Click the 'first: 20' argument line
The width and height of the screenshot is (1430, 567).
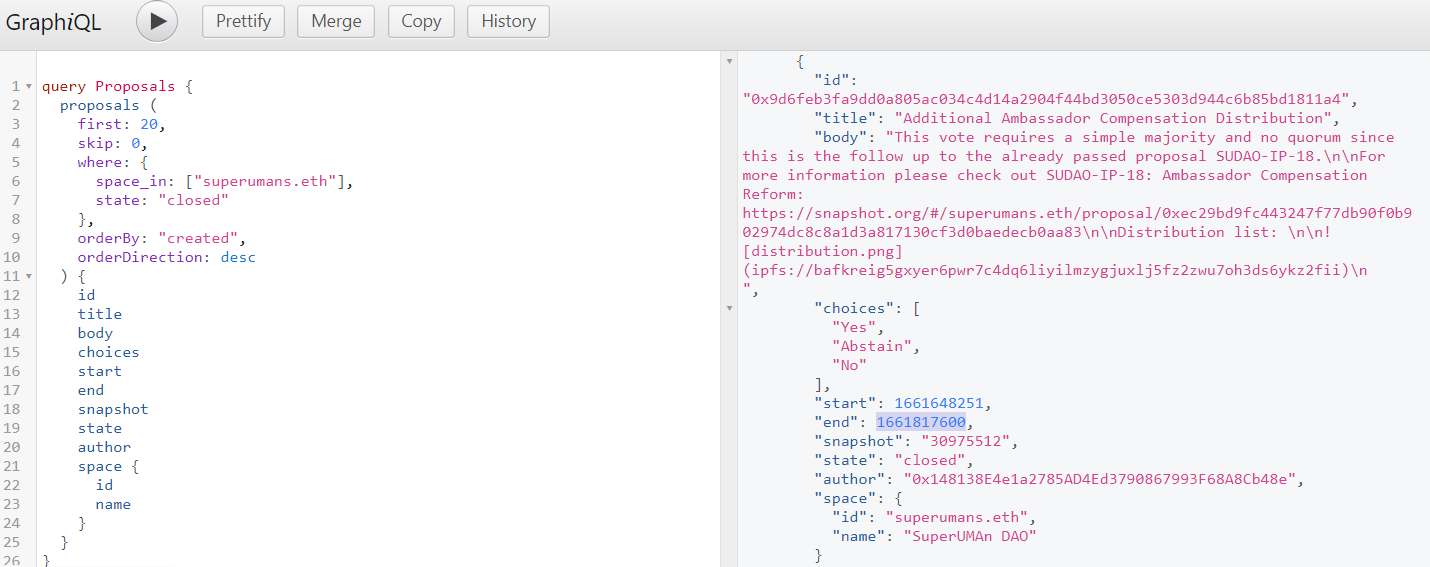121,124
